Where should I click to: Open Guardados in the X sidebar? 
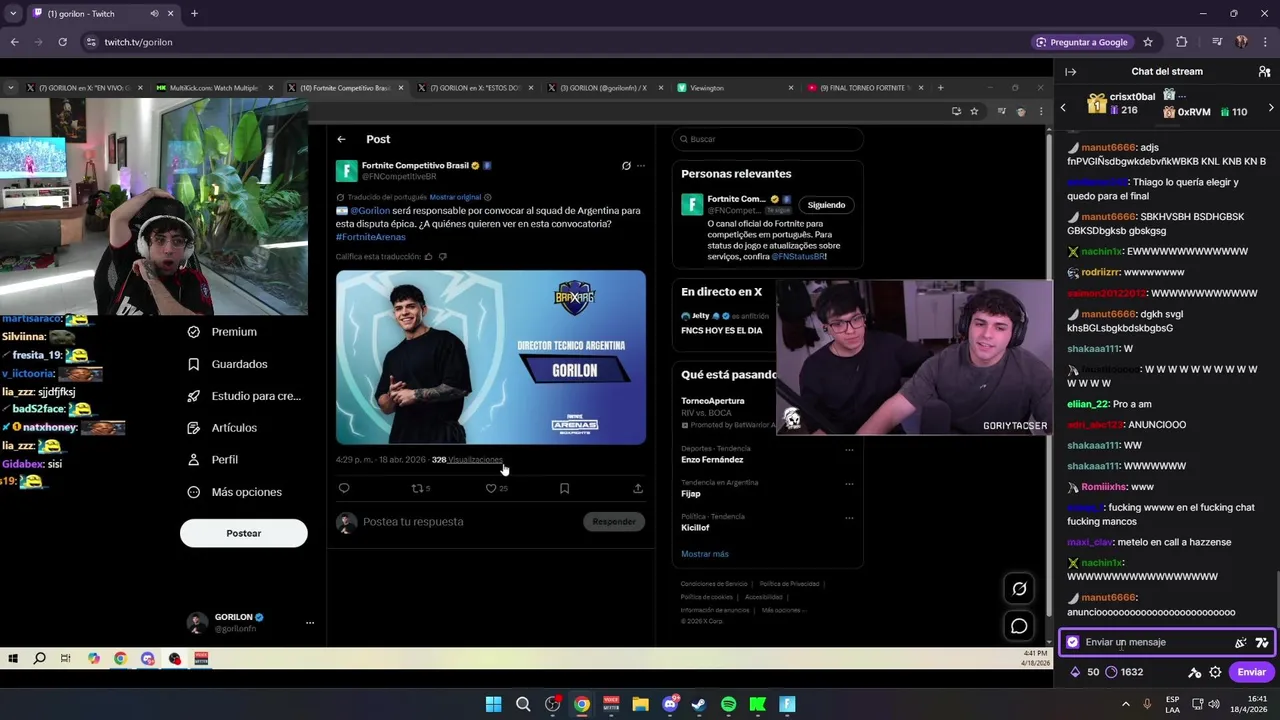[x=228, y=364]
